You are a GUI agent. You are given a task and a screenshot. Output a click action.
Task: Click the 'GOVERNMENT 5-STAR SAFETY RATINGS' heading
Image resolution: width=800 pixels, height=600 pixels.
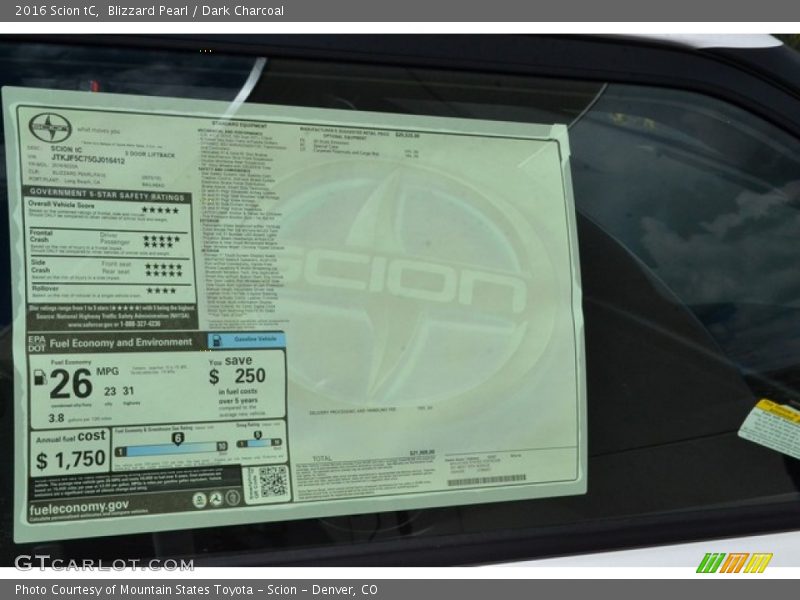tap(107, 194)
